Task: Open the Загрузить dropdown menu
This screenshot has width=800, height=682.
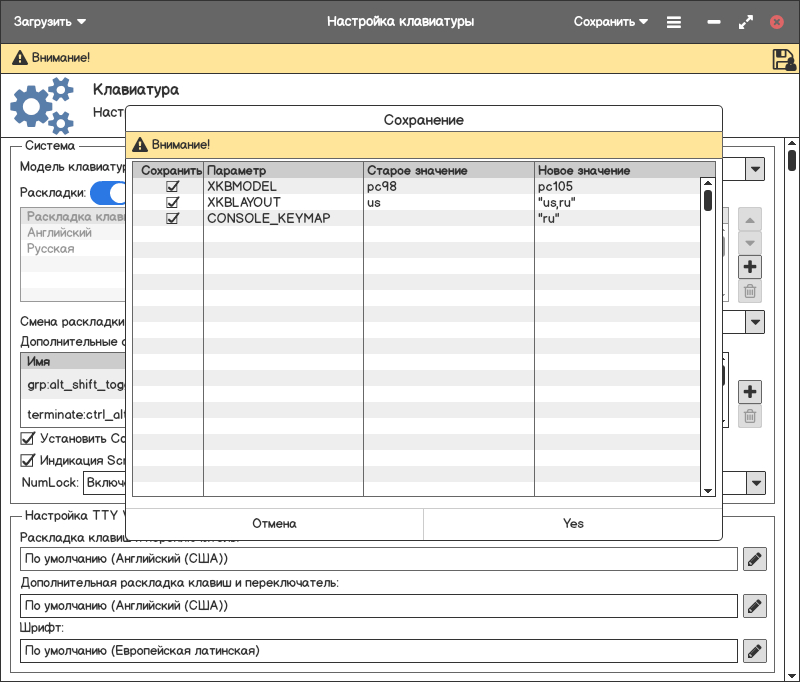Action: pos(50,21)
